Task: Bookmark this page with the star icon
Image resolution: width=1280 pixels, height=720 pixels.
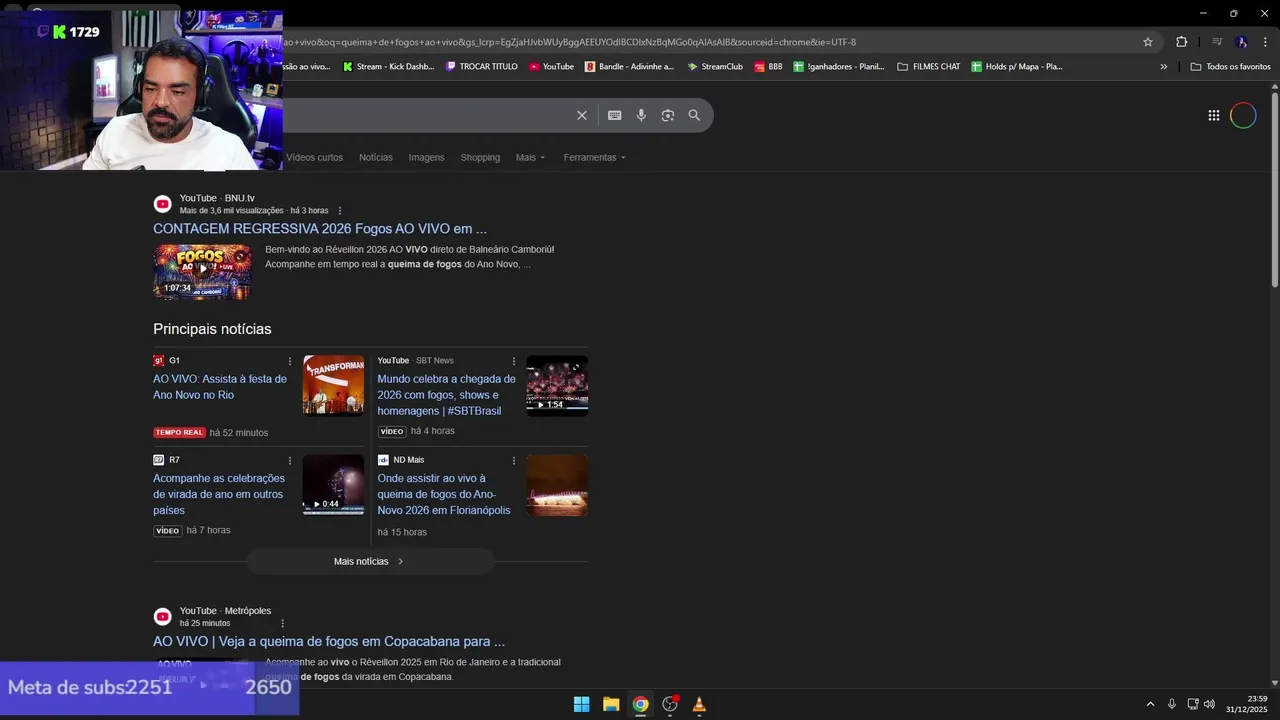Action: click(1148, 42)
